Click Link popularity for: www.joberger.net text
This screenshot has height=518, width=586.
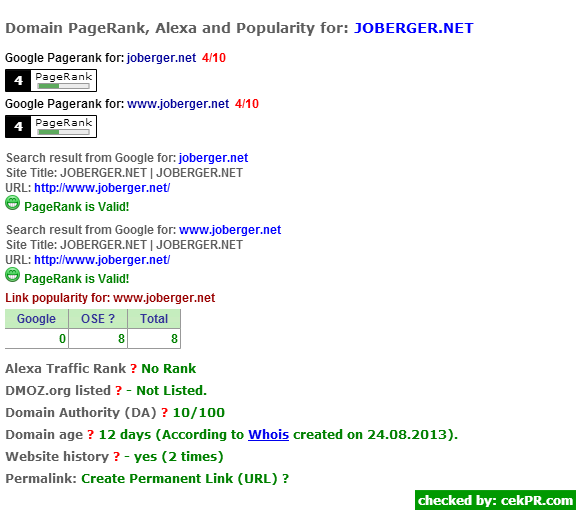click(110, 298)
